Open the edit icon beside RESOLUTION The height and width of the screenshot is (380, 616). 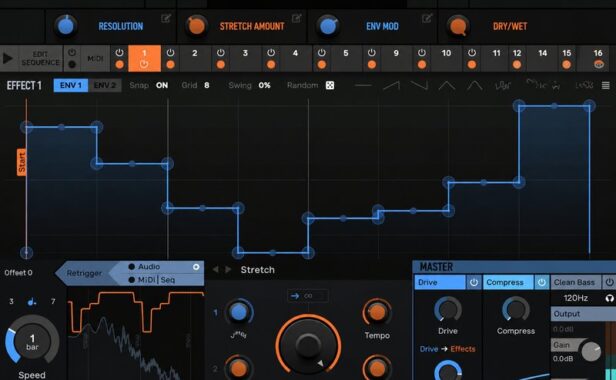[166, 18]
